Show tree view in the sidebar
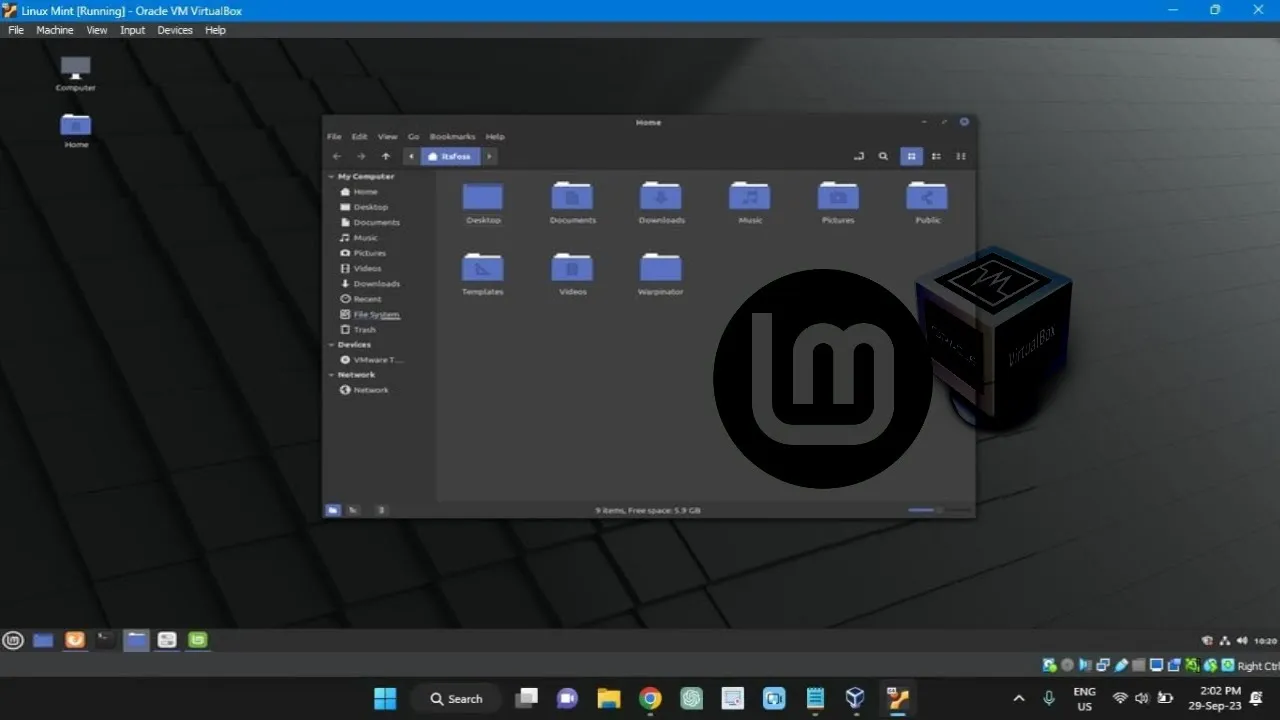The height and width of the screenshot is (720, 1280). tap(353, 510)
